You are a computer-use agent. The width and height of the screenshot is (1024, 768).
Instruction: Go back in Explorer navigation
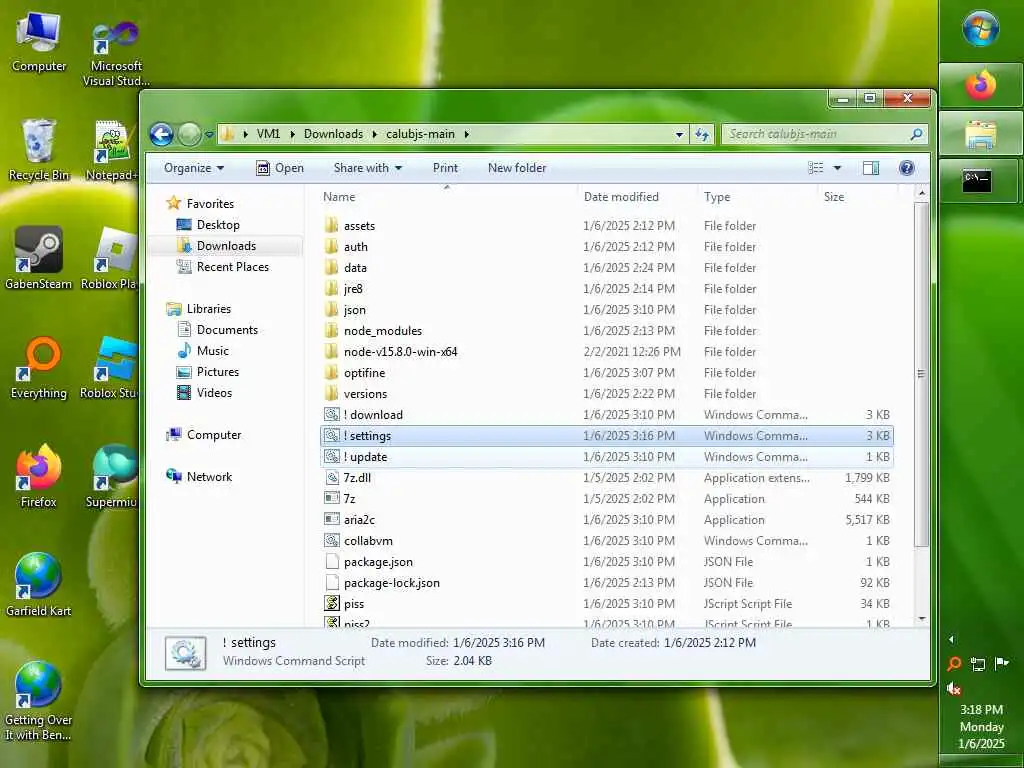[x=161, y=135]
